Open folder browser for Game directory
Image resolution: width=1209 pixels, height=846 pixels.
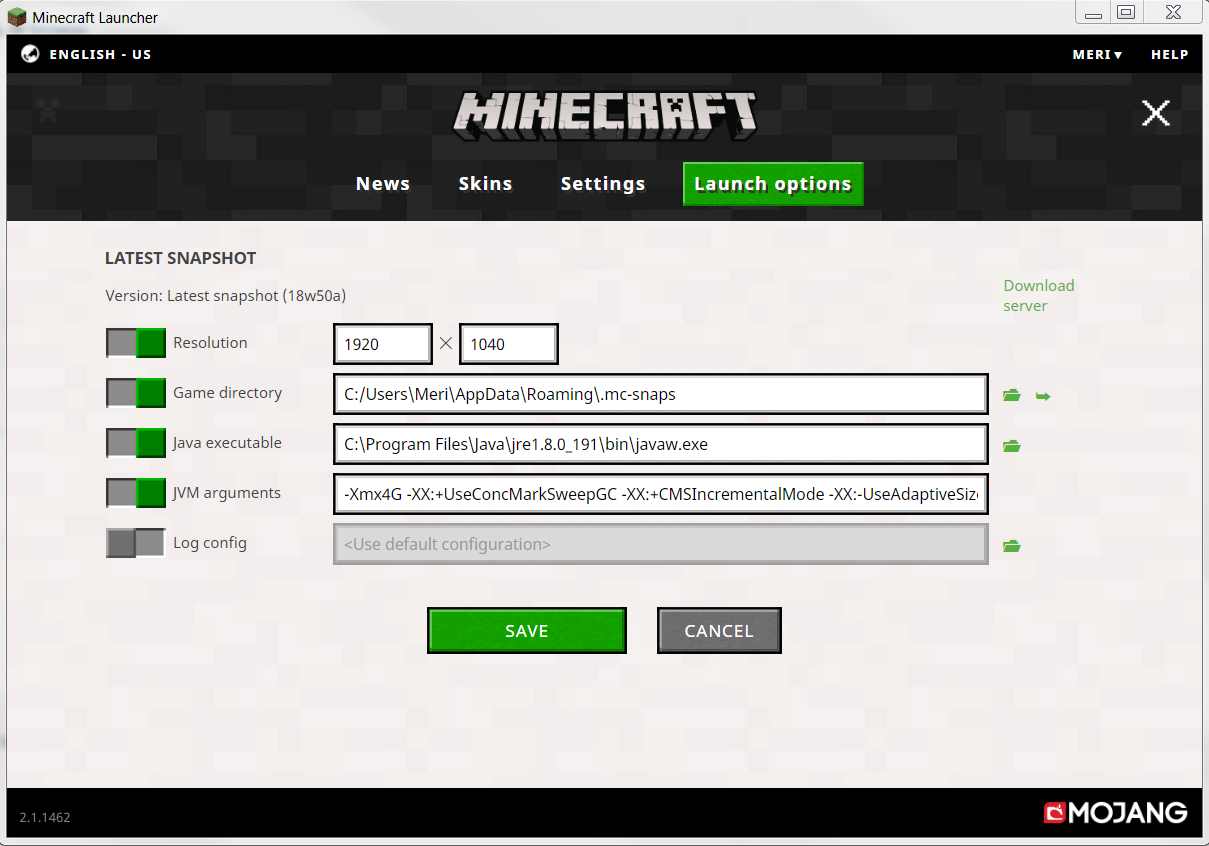click(1012, 396)
